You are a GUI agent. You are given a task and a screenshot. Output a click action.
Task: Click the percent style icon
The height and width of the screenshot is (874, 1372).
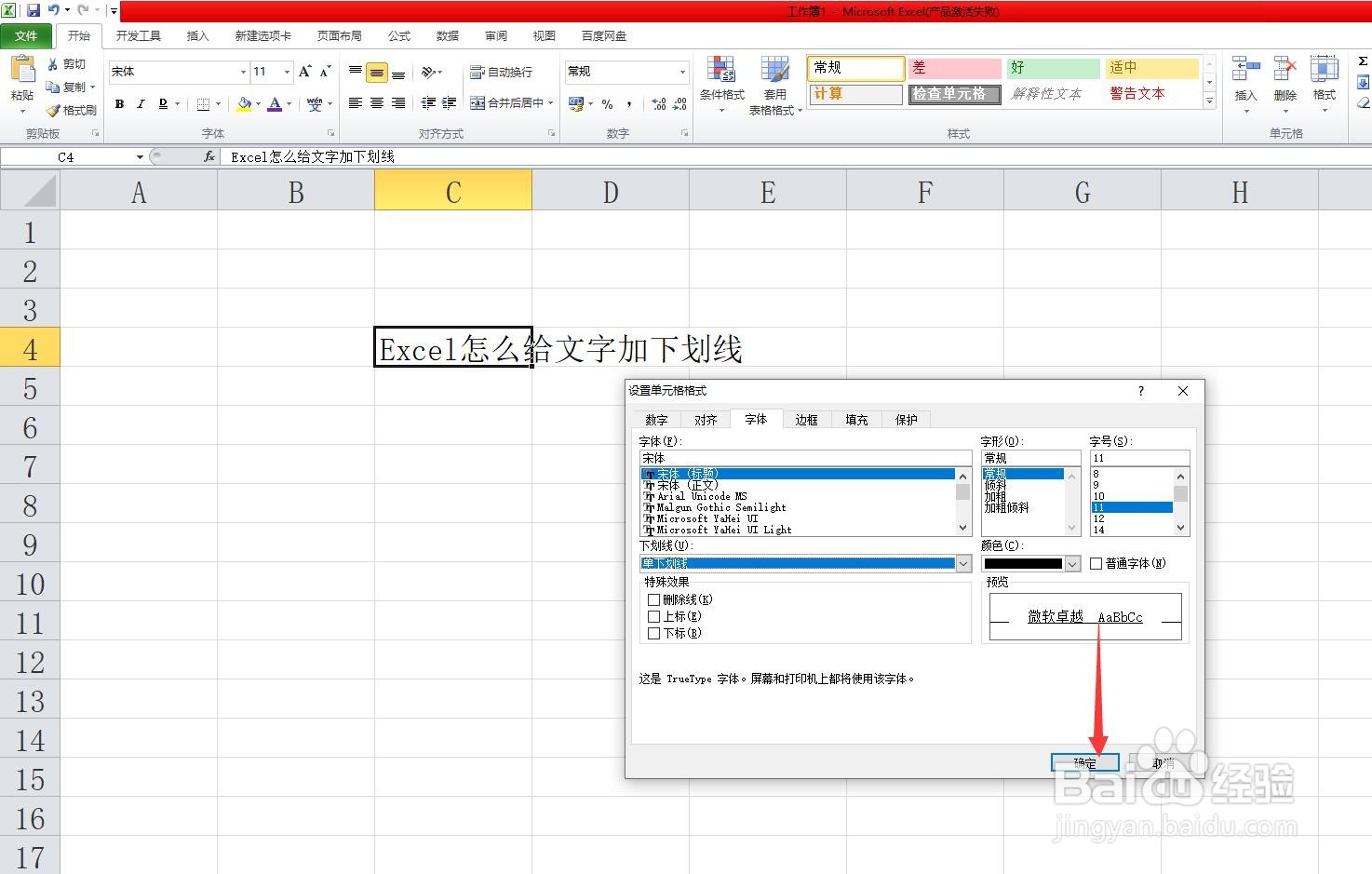608,104
